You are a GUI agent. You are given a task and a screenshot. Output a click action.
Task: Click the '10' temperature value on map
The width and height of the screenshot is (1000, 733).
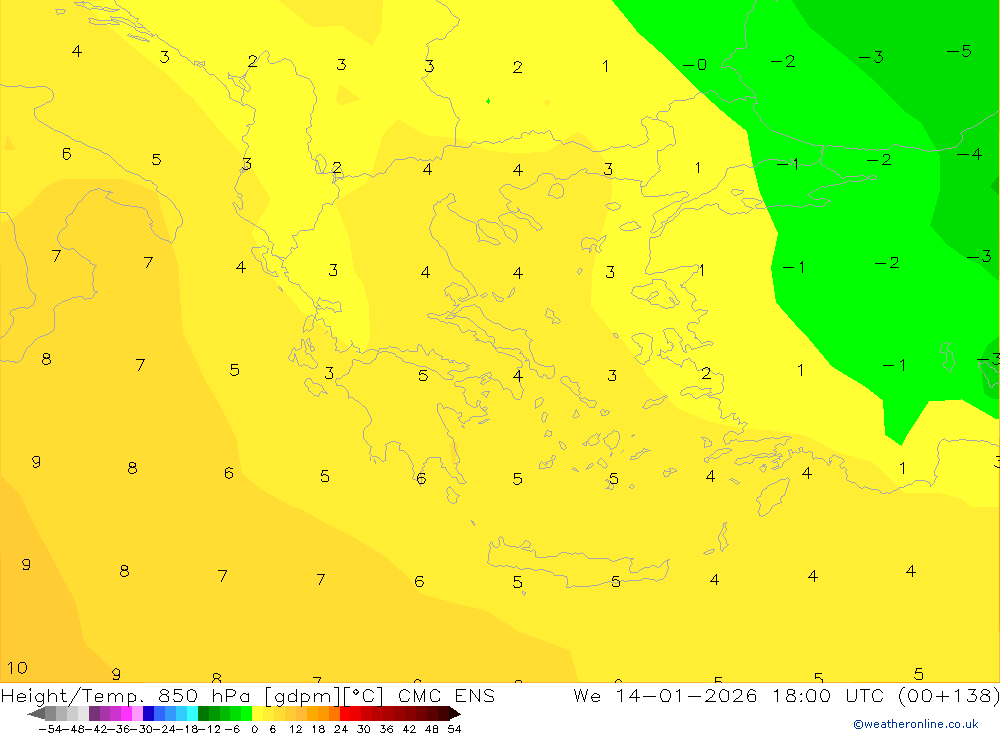pos(17,668)
